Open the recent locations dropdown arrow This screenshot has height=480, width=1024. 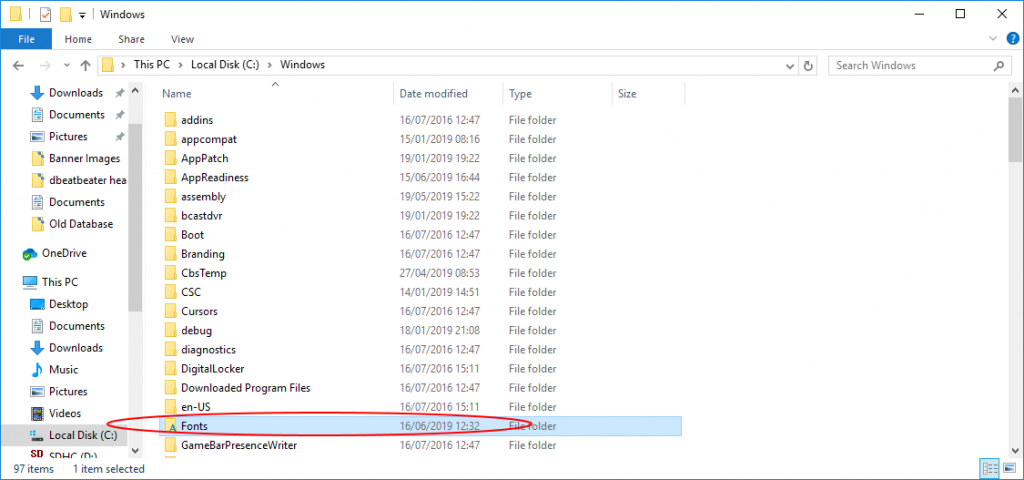coord(66,66)
